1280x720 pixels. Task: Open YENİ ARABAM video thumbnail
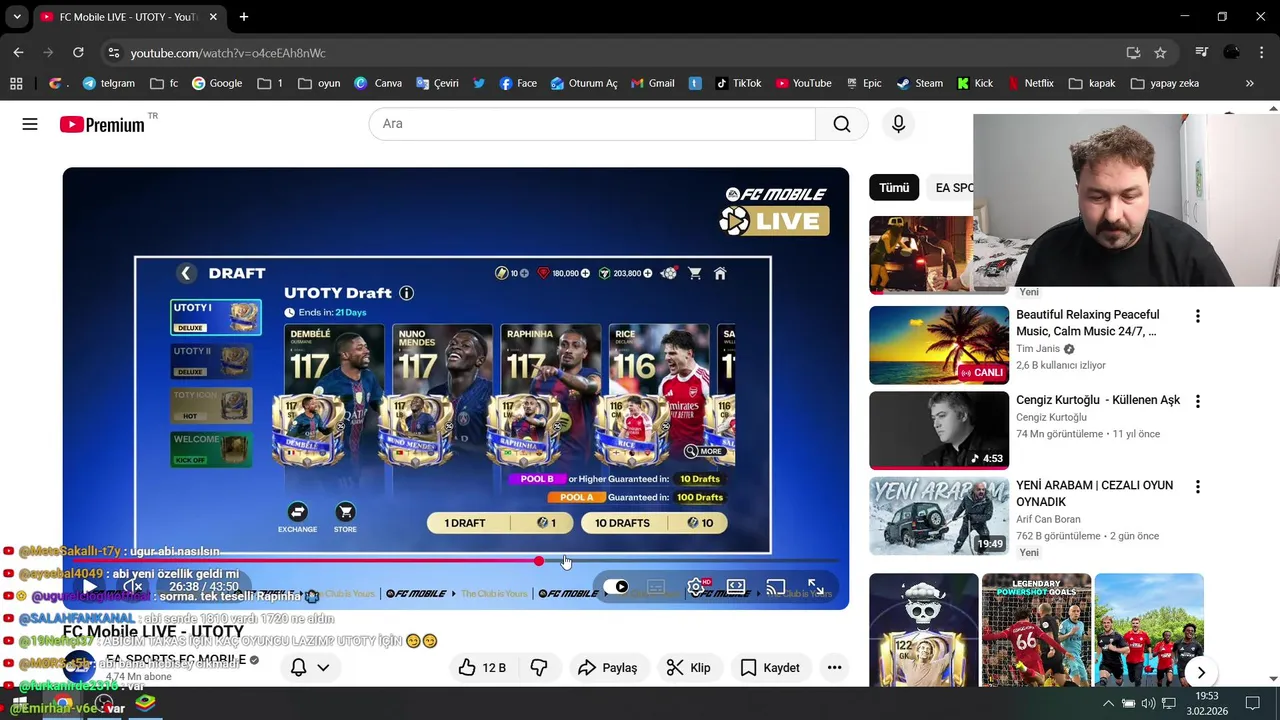pos(939,515)
